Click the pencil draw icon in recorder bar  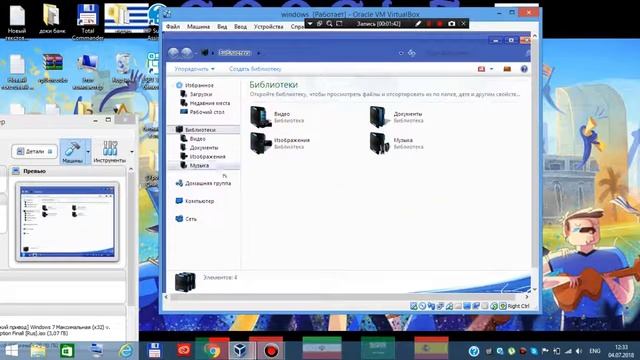point(418,24)
